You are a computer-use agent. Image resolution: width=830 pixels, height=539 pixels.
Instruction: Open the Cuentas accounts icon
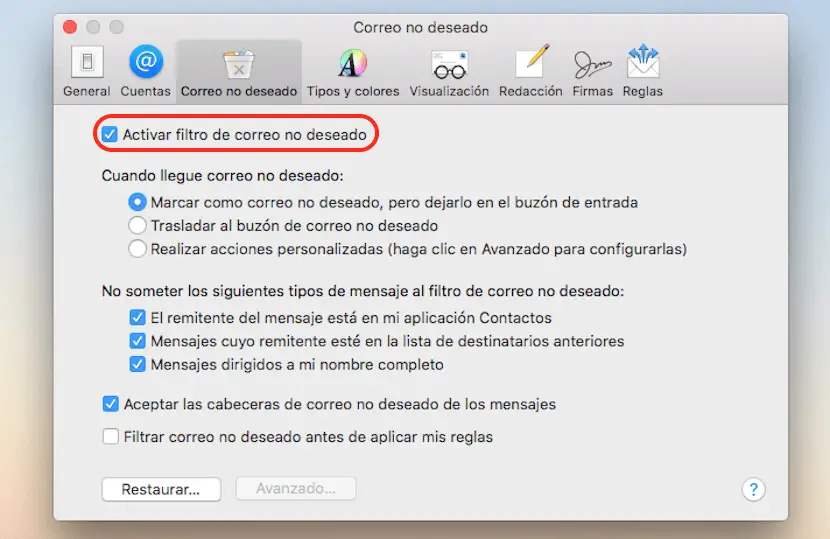(146, 62)
